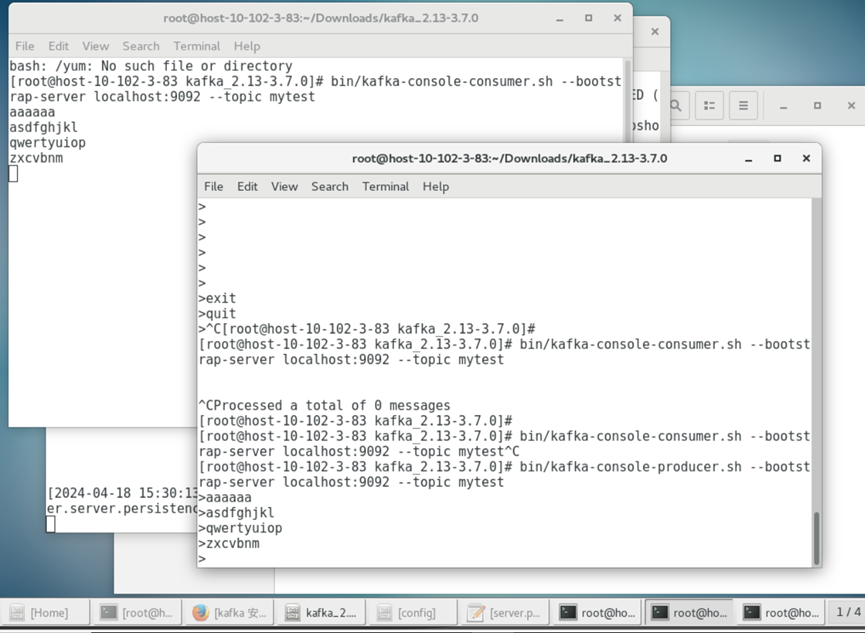Switch to the [server.p... editor taskbar entry
Image resolution: width=865 pixels, height=633 pixels.
point(504,613)
